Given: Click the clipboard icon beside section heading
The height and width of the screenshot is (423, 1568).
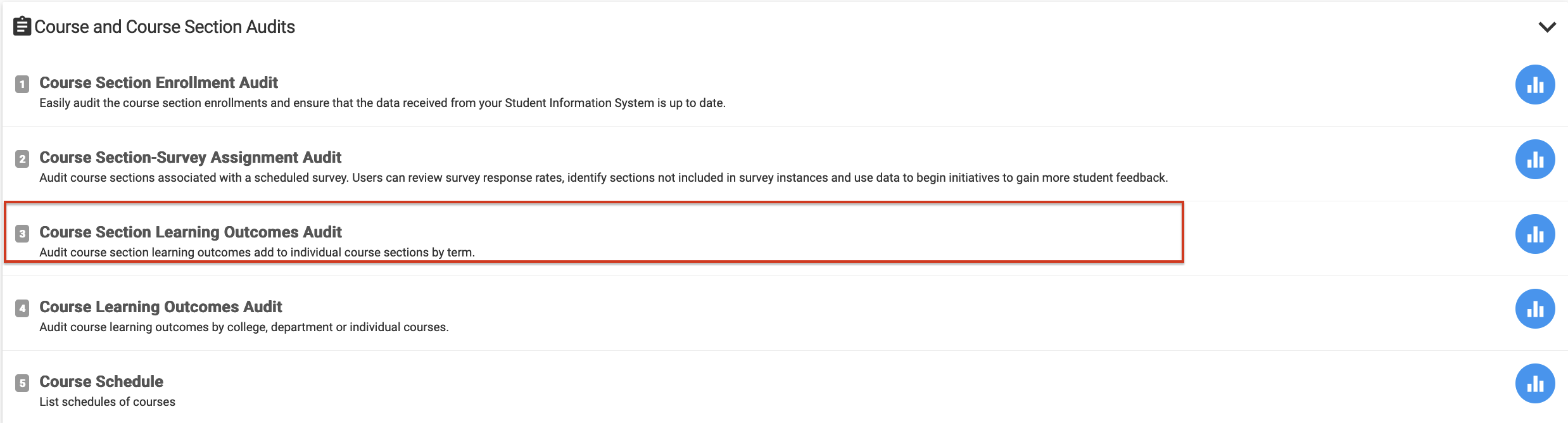Looking at the screenshot, I should pos(22,27).
